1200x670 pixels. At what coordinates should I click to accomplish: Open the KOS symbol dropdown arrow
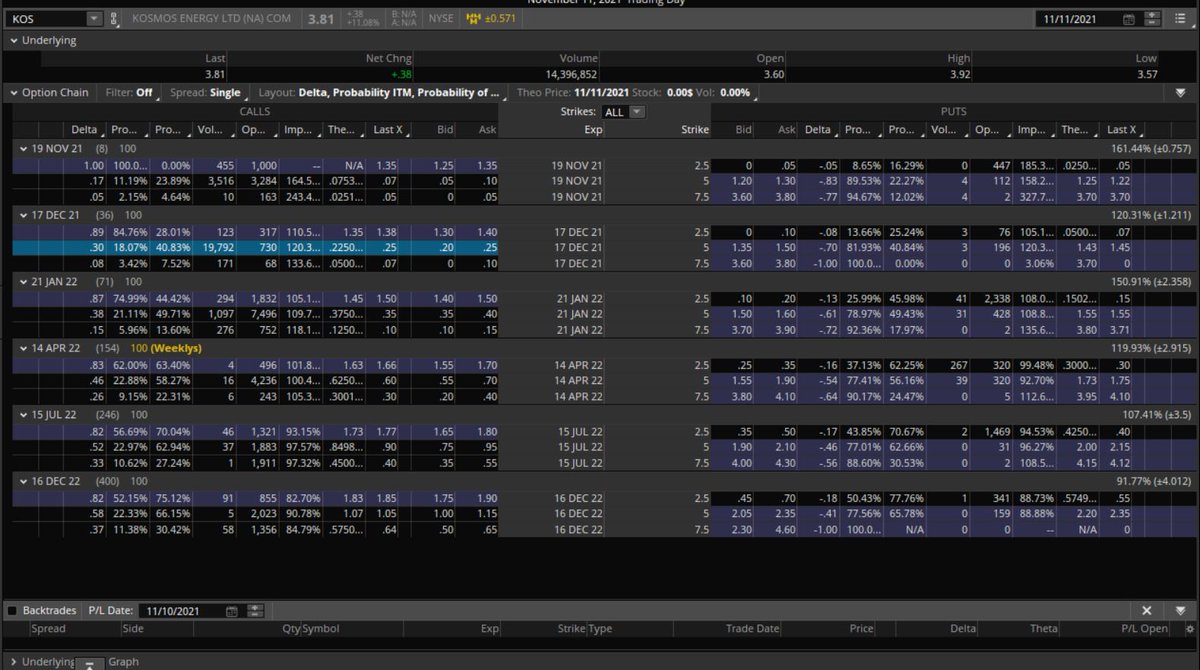[x=94, y=19]
